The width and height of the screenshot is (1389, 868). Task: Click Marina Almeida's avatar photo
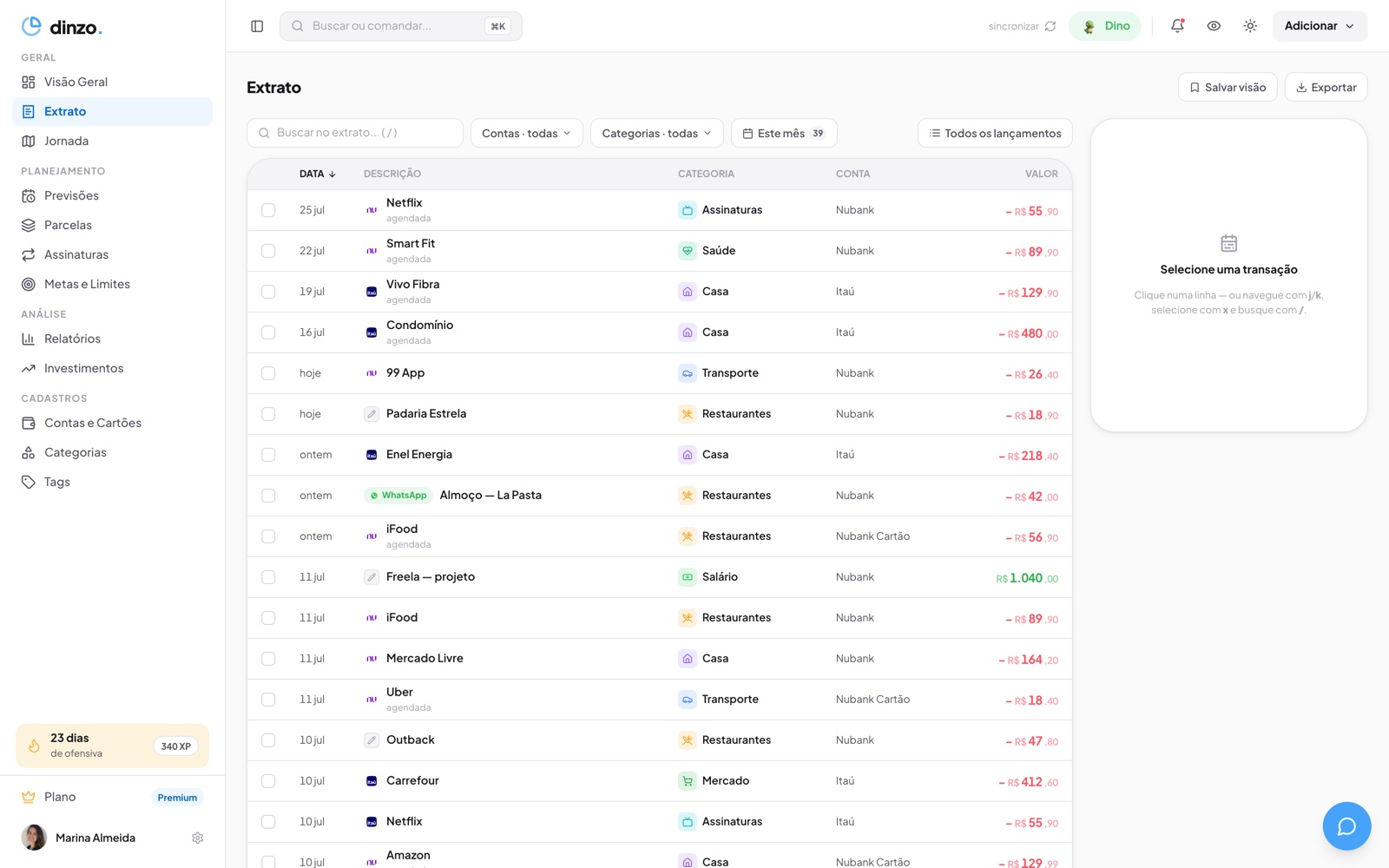(34, 838)
